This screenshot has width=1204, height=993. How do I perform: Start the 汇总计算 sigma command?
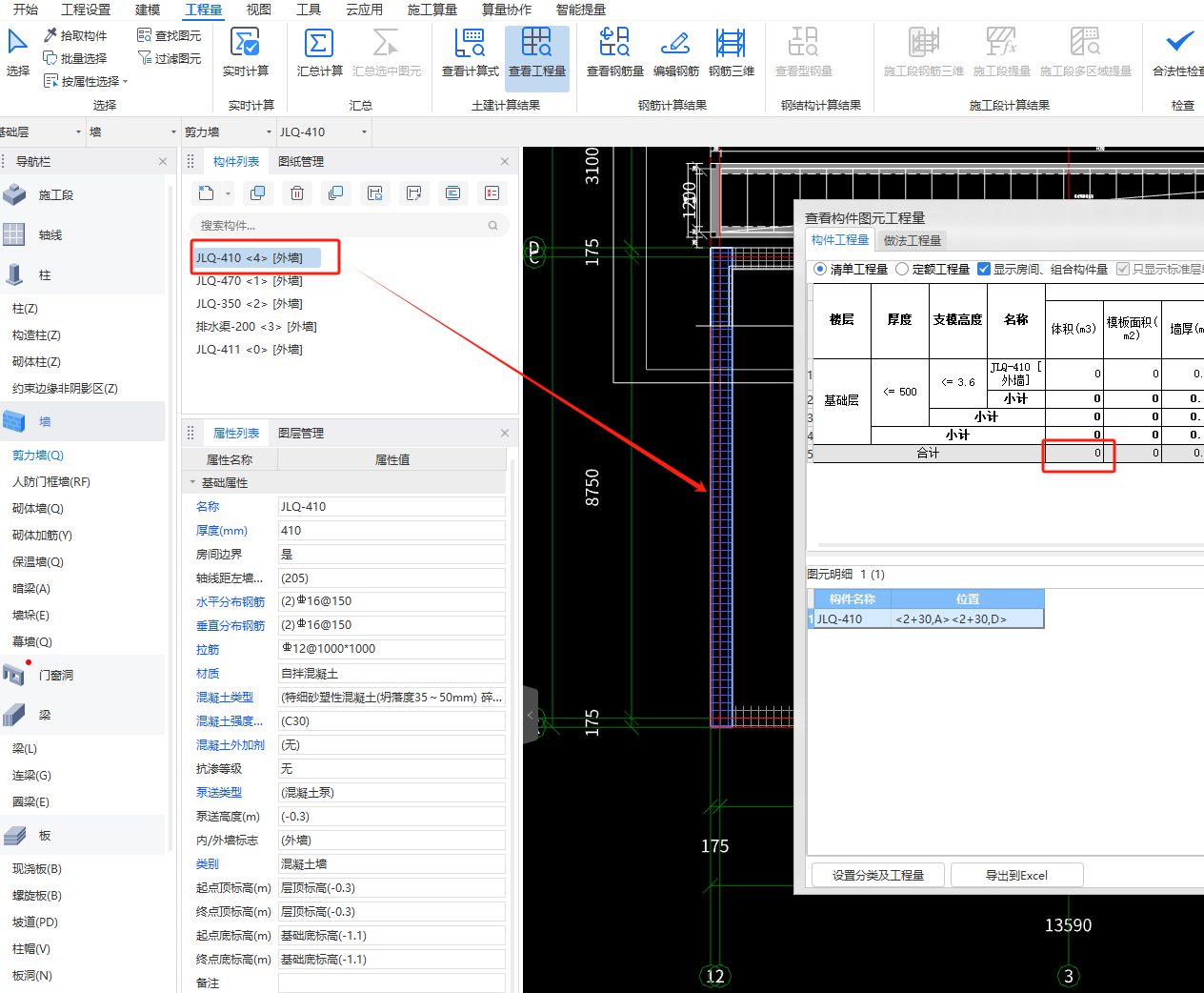tap(319, 53)
